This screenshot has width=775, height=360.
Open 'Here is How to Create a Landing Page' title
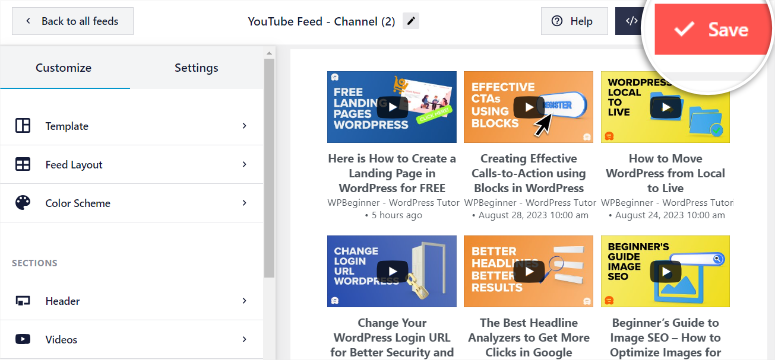coord(392,173)
